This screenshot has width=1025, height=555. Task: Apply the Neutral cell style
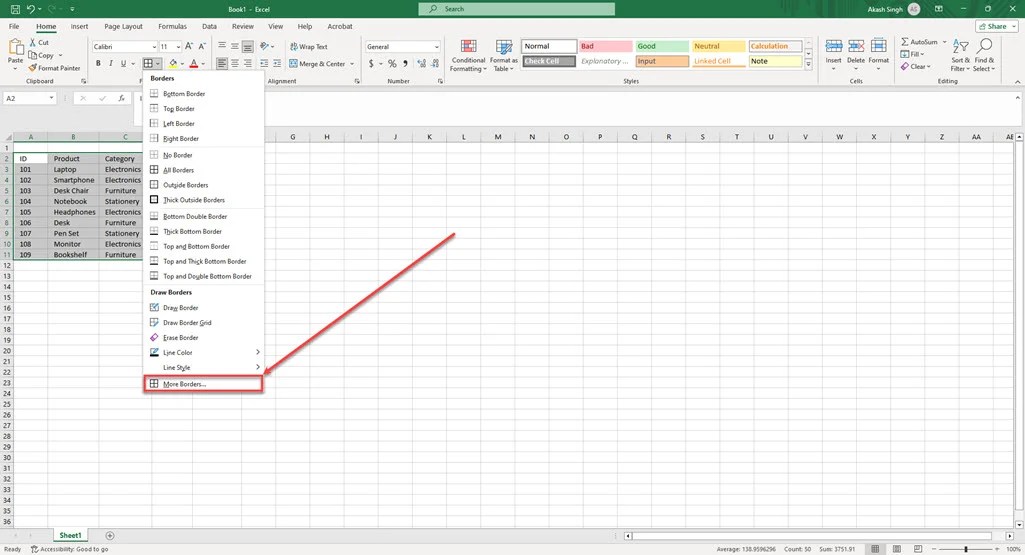pyautogui.click(x=718, y=46)
